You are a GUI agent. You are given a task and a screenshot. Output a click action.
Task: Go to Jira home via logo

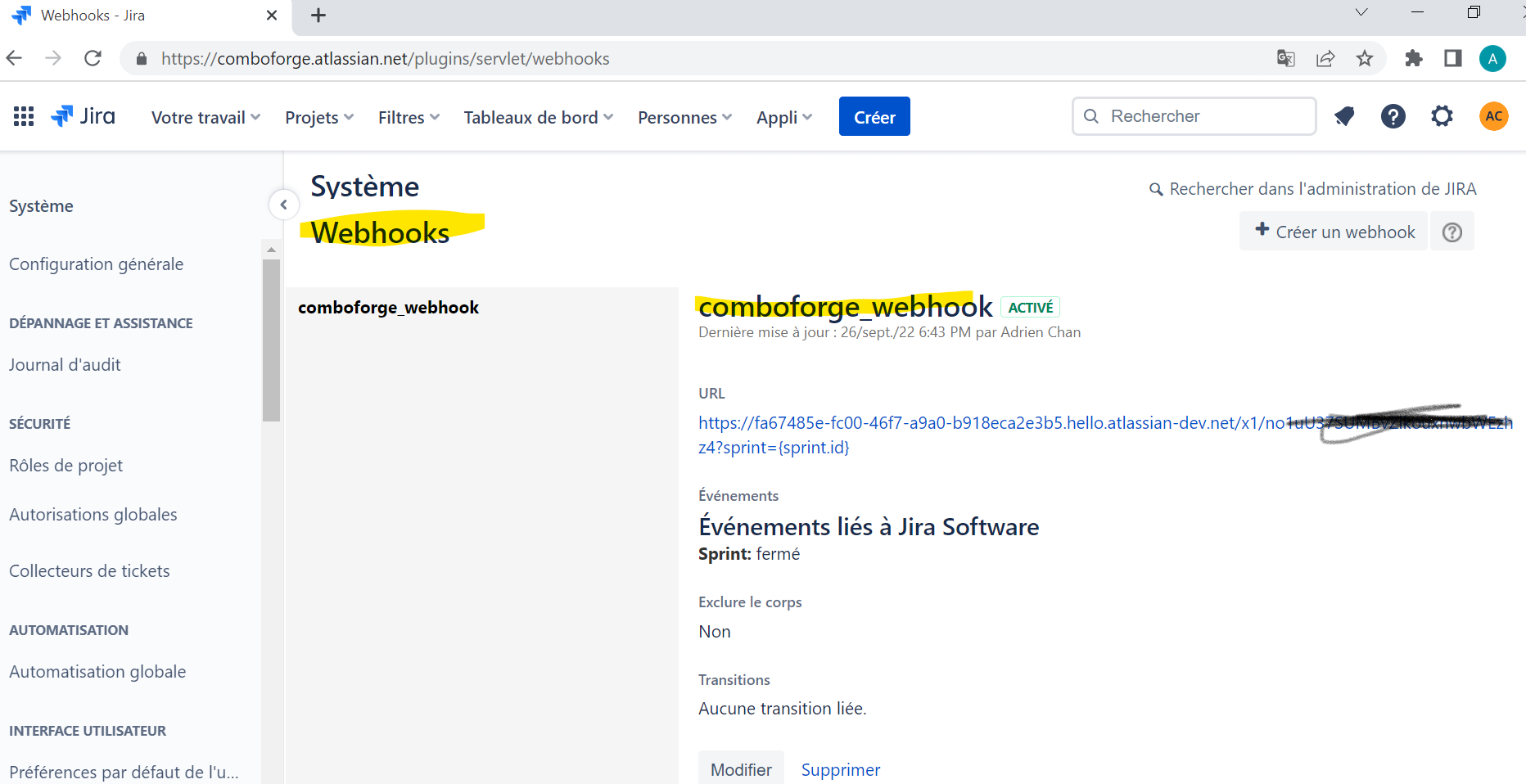tap(83, 116)
